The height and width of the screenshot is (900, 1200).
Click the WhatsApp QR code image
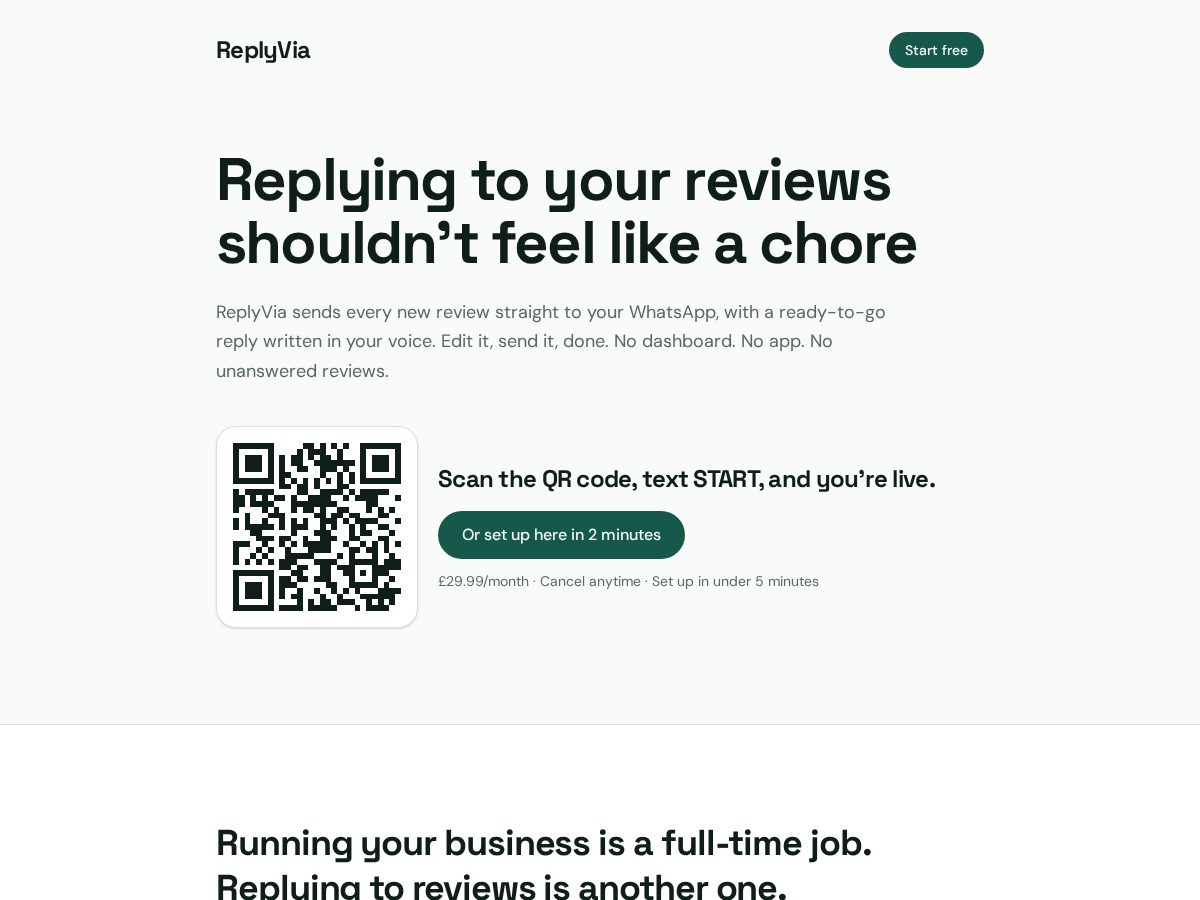(317, 527)
